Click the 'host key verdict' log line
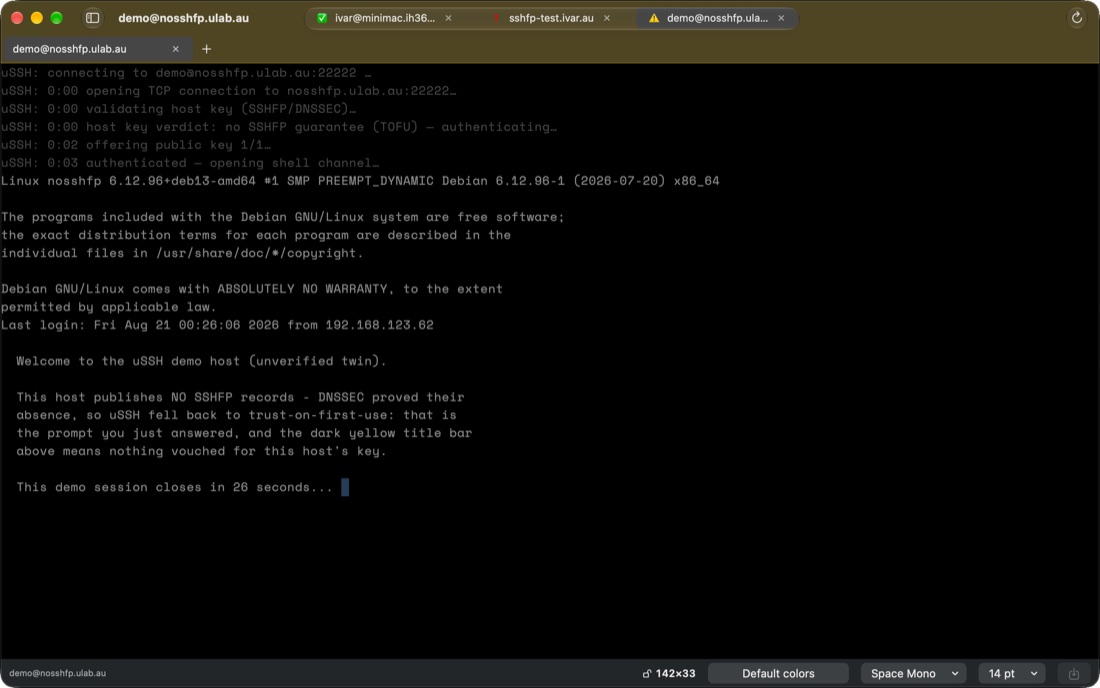Image resolution: width=1100 pixels, height=688 pixels. [x=279, y=127]
